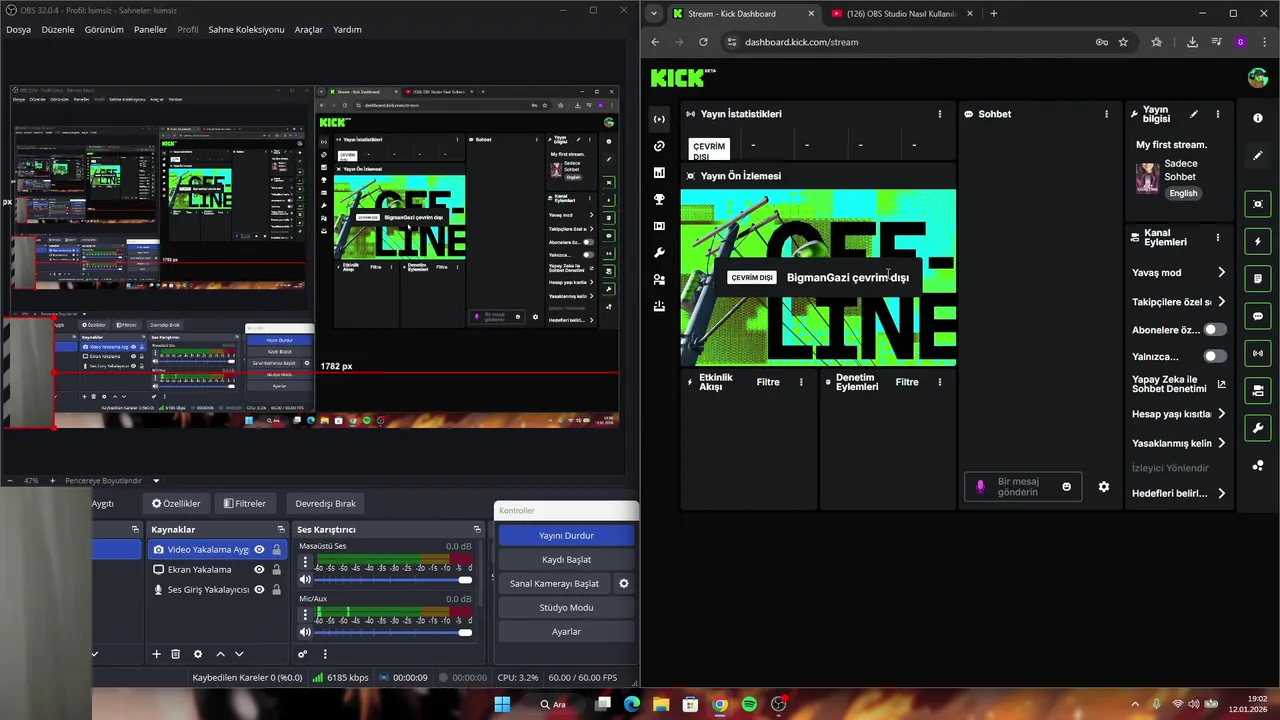Open the Sohbet panel three-dot menu
Viewport: 1280px width, 720px height.
pyautogui.click(x=1106, y=114)
